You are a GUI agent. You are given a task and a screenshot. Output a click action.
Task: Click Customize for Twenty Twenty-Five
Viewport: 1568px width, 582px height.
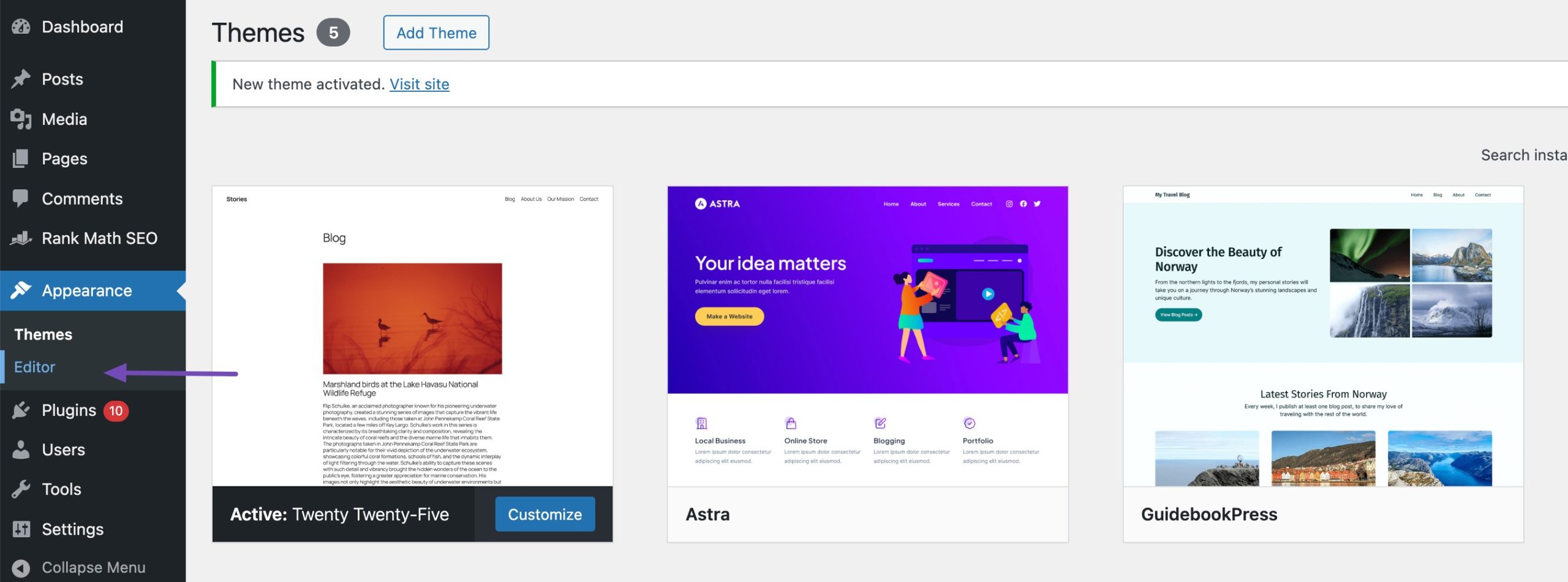[545, 514]
